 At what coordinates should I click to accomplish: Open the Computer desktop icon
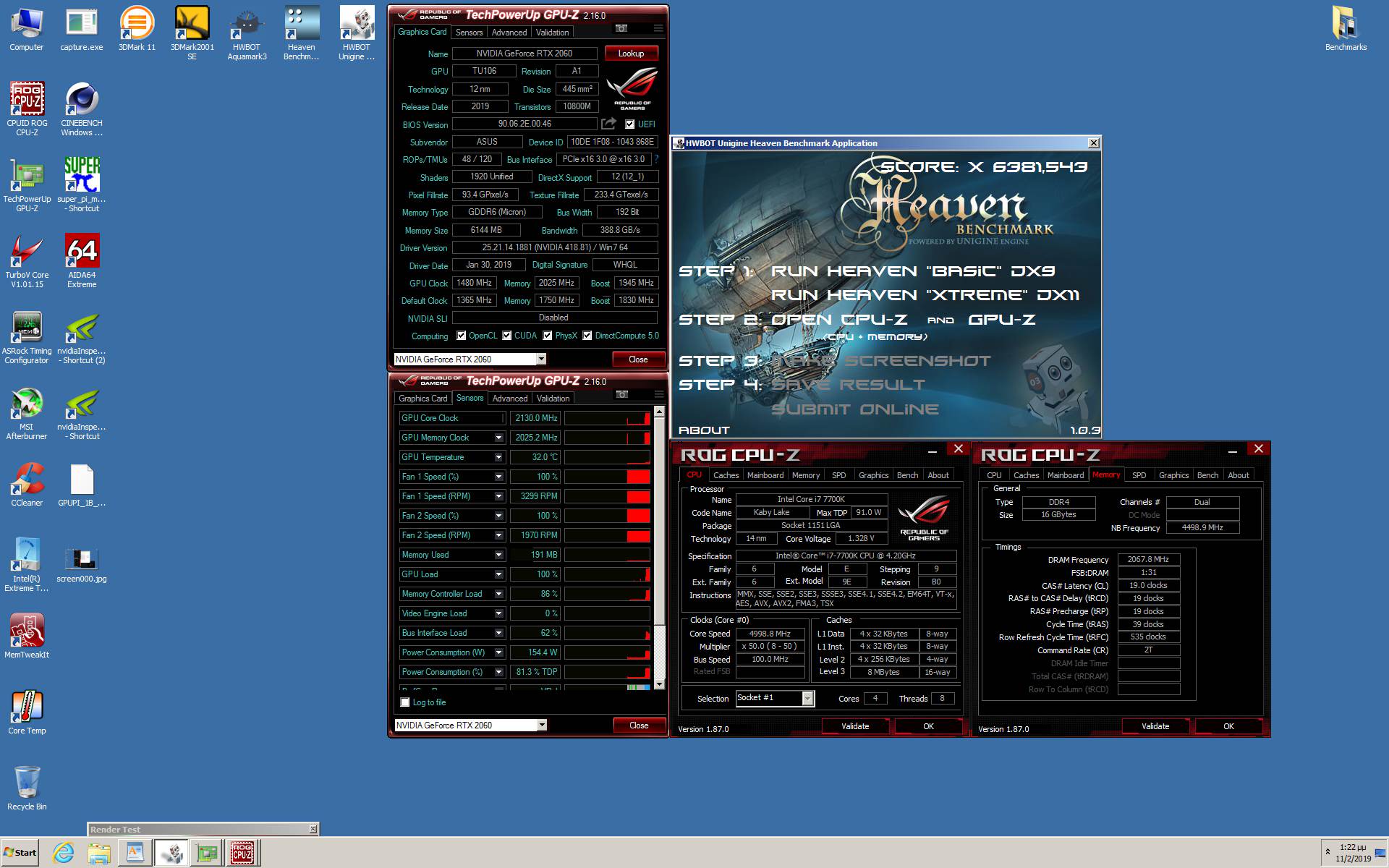coord(27,30)
